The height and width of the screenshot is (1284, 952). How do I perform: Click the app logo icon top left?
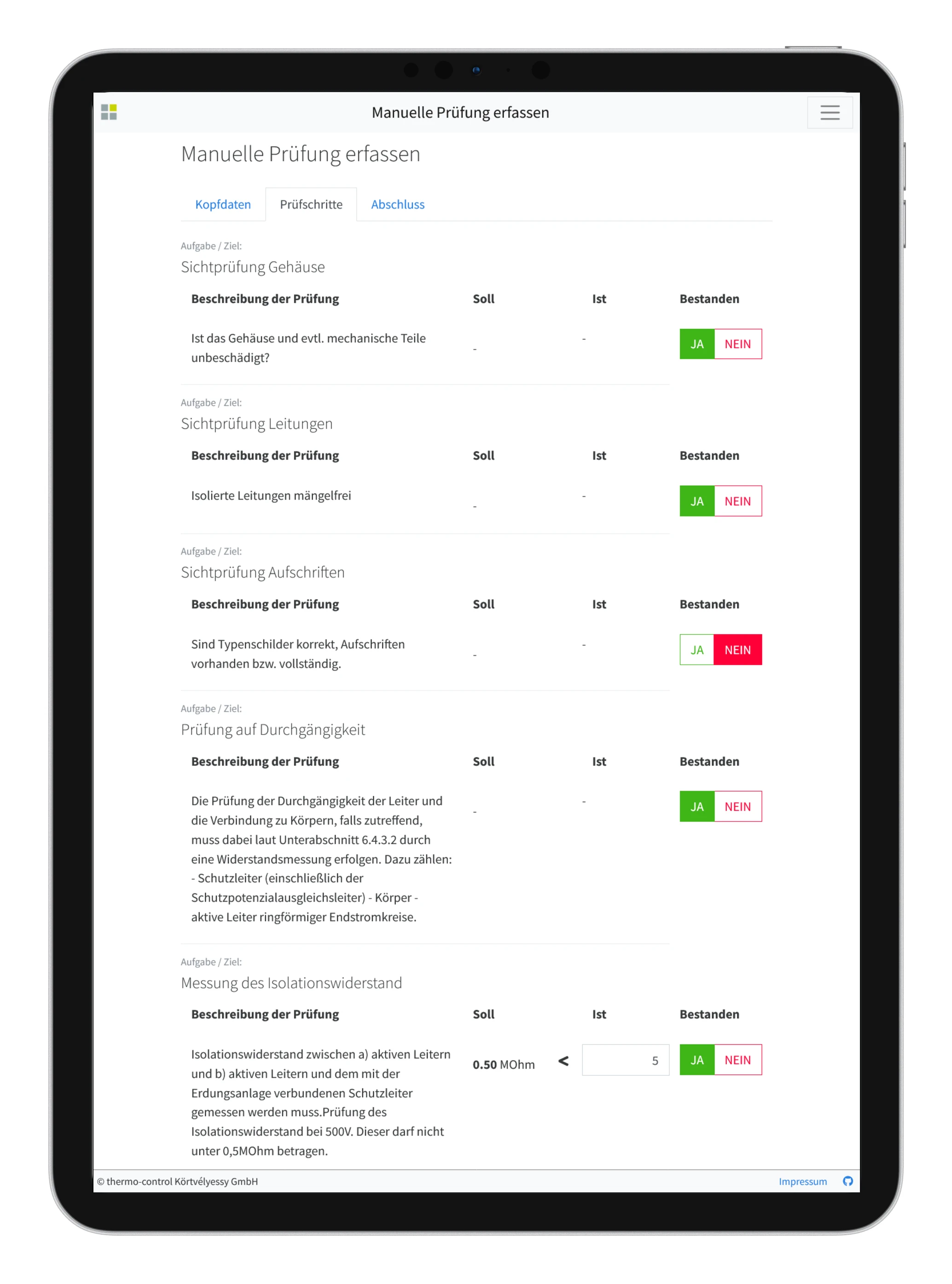pyautogui.click(x=110, y=112)
